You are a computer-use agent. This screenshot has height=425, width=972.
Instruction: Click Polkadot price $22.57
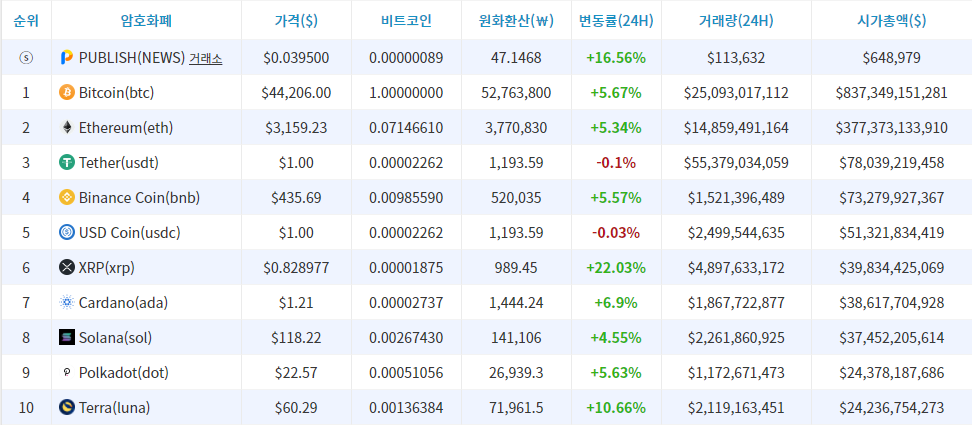296,373
